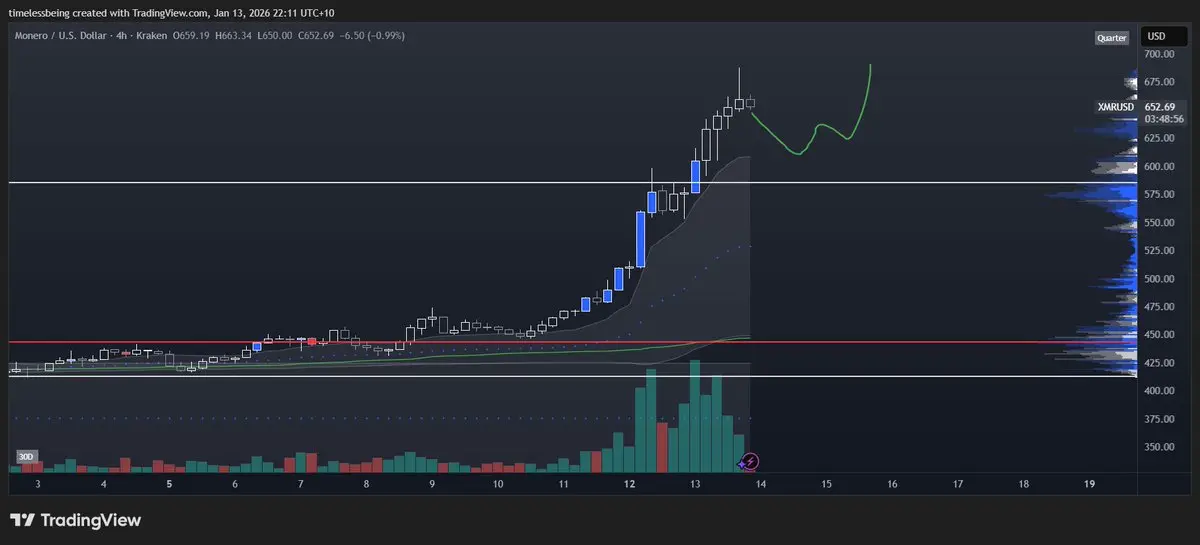The width and height of the screenshot is (1200, 545).
Task: Click date 7 on the time axis
Action: (301, 483)
